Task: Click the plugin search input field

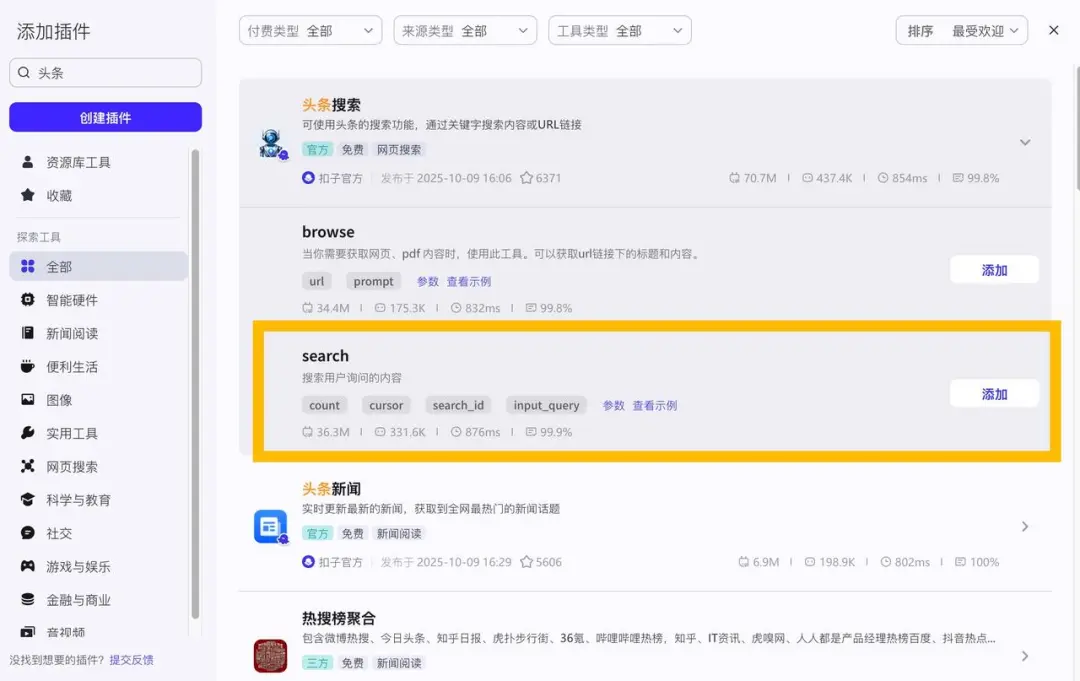Action: coord(105,72)
